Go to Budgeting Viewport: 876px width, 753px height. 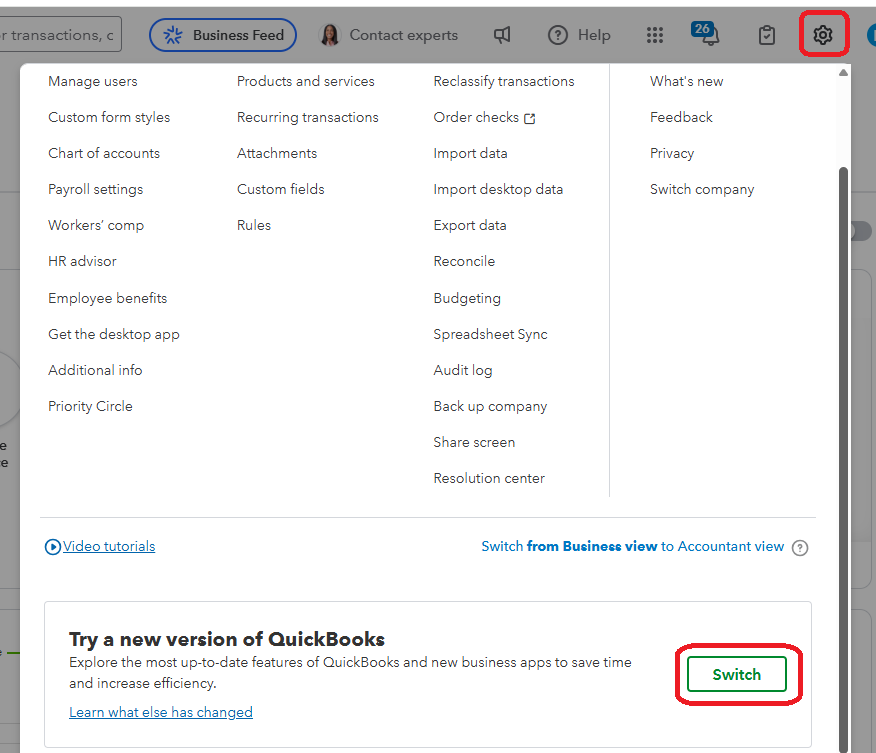pos(467,298)
